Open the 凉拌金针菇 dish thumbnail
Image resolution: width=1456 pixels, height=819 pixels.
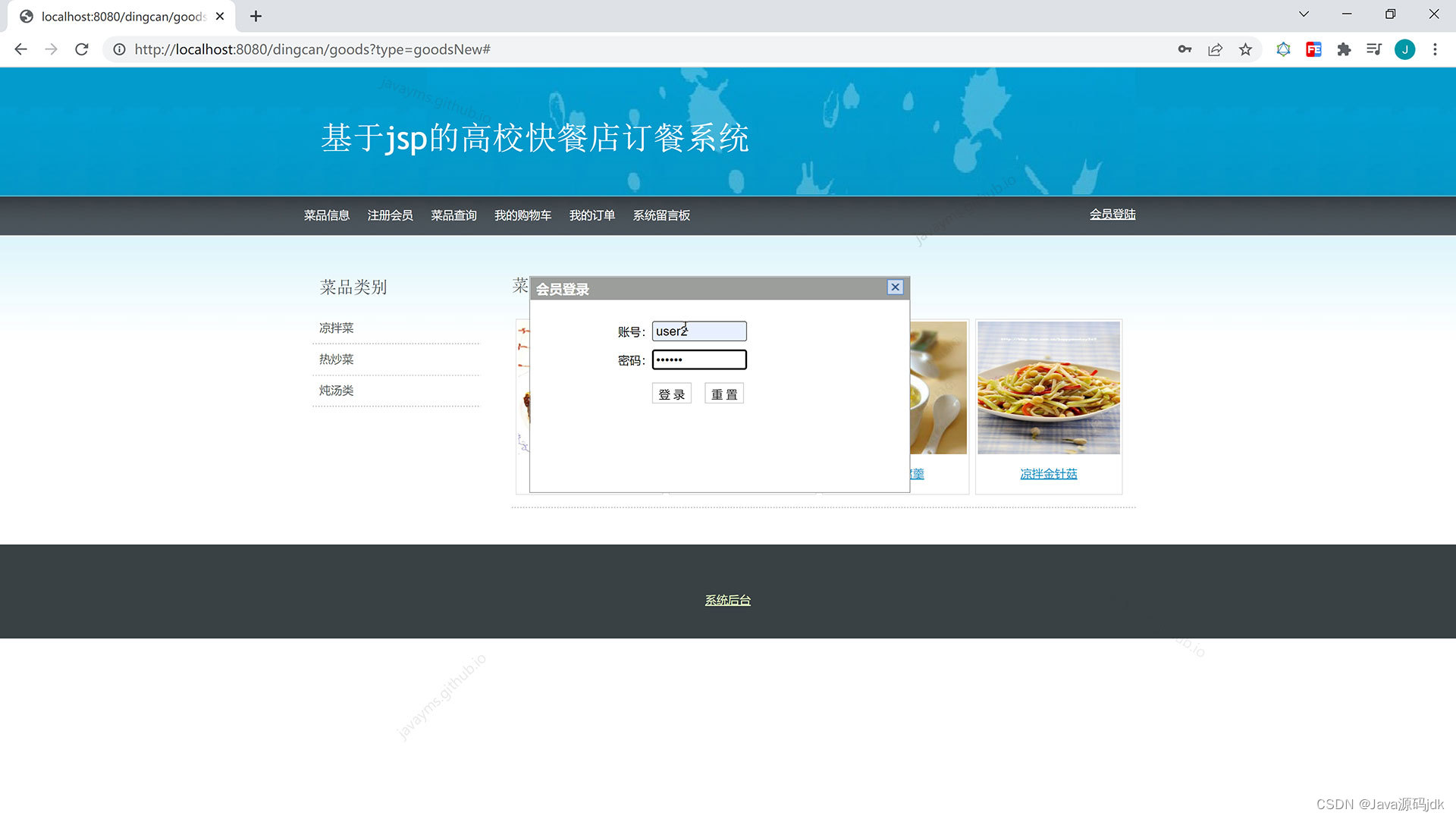coord(1048,388)
